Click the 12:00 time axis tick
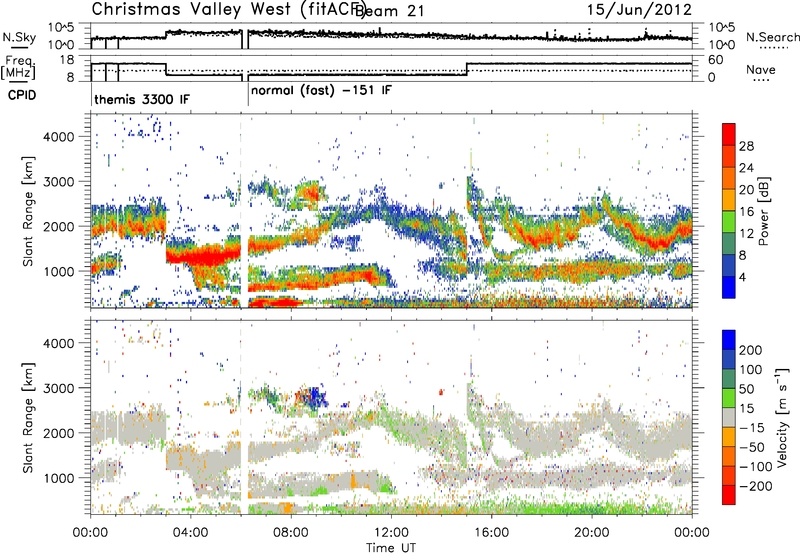This screenshot has width=800, height=554. 391,532
